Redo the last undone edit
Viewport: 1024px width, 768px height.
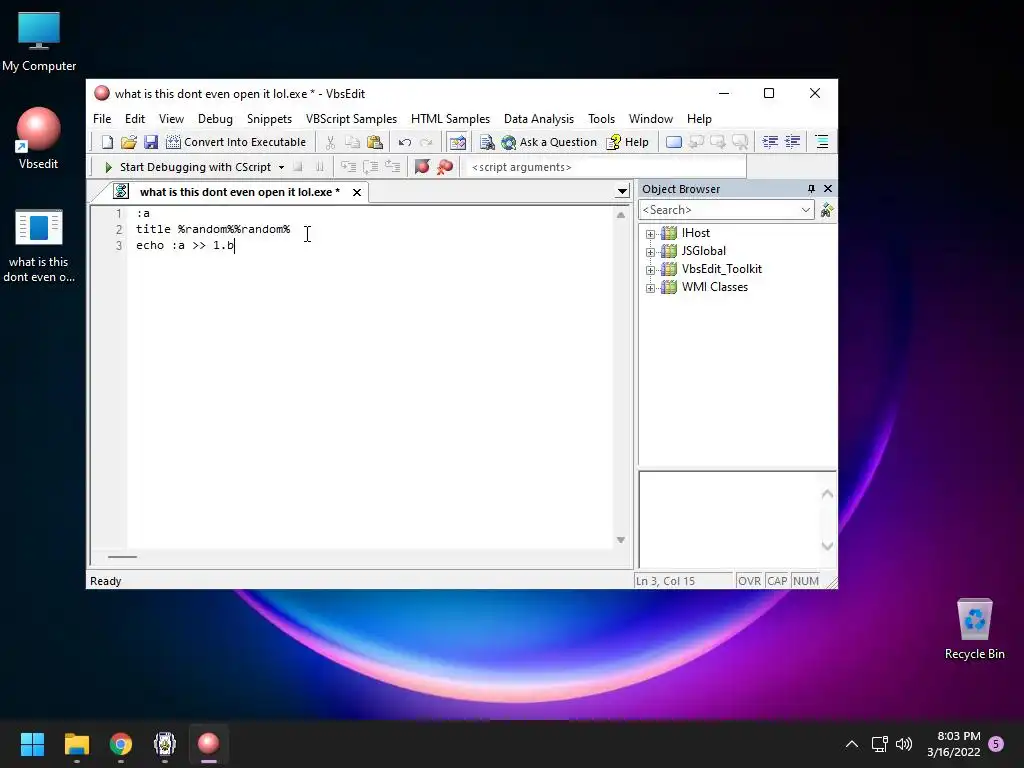(426, 142)
